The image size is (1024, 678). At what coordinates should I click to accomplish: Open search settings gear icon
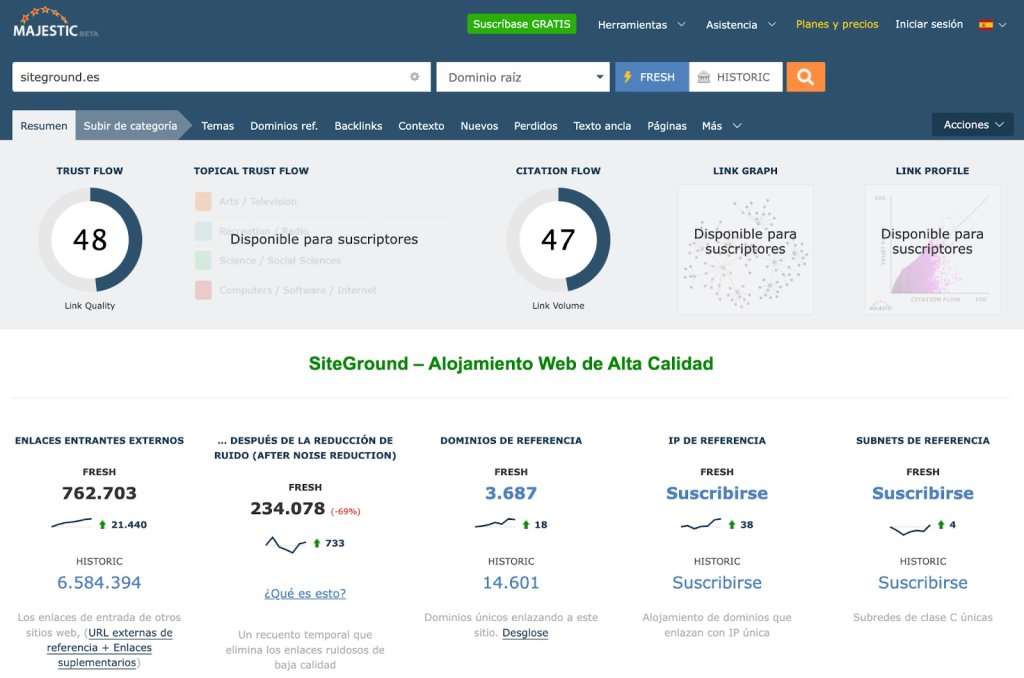(414, 76)
